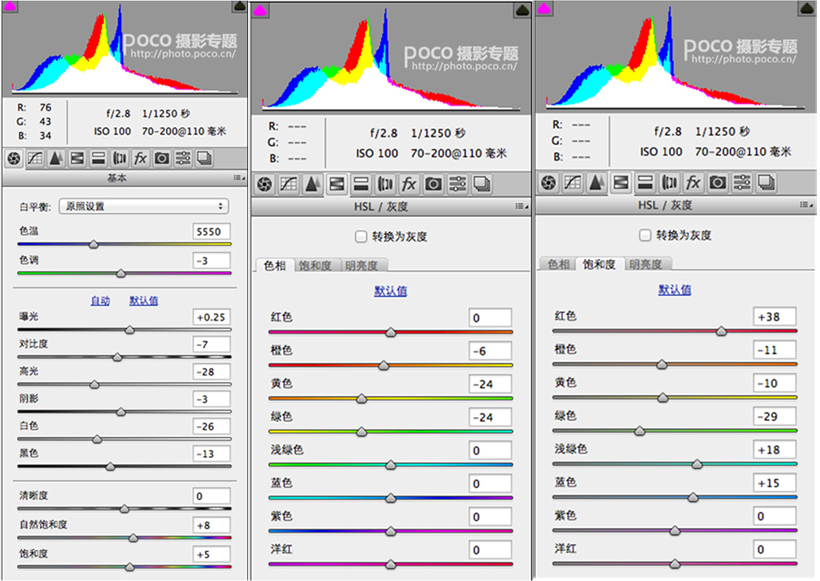Open Lens Corrections icon in left panel
The height and width of the screenshot is (581, 820).
(120, 158)
